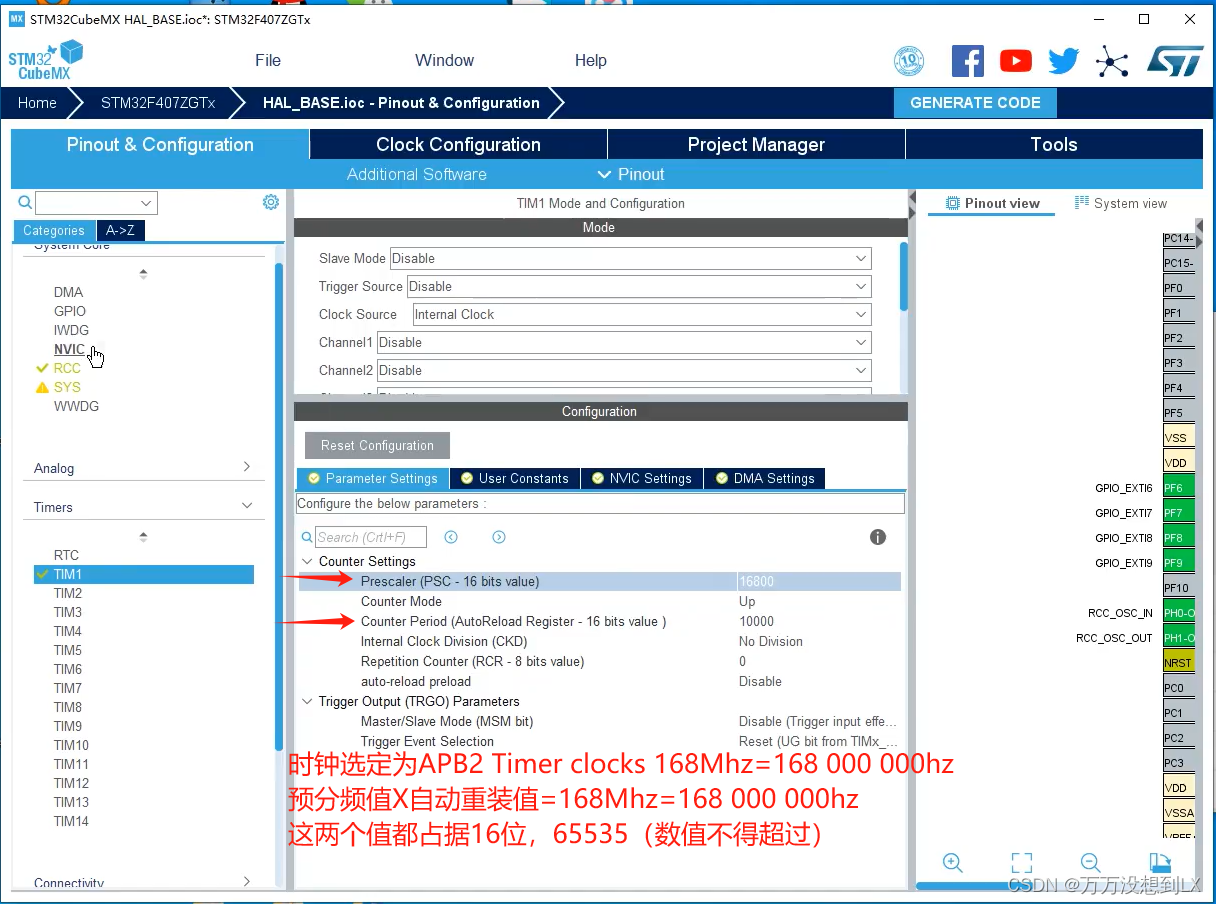
Task: Click the NRST pin box
Action: click(x=1179, y=663)
